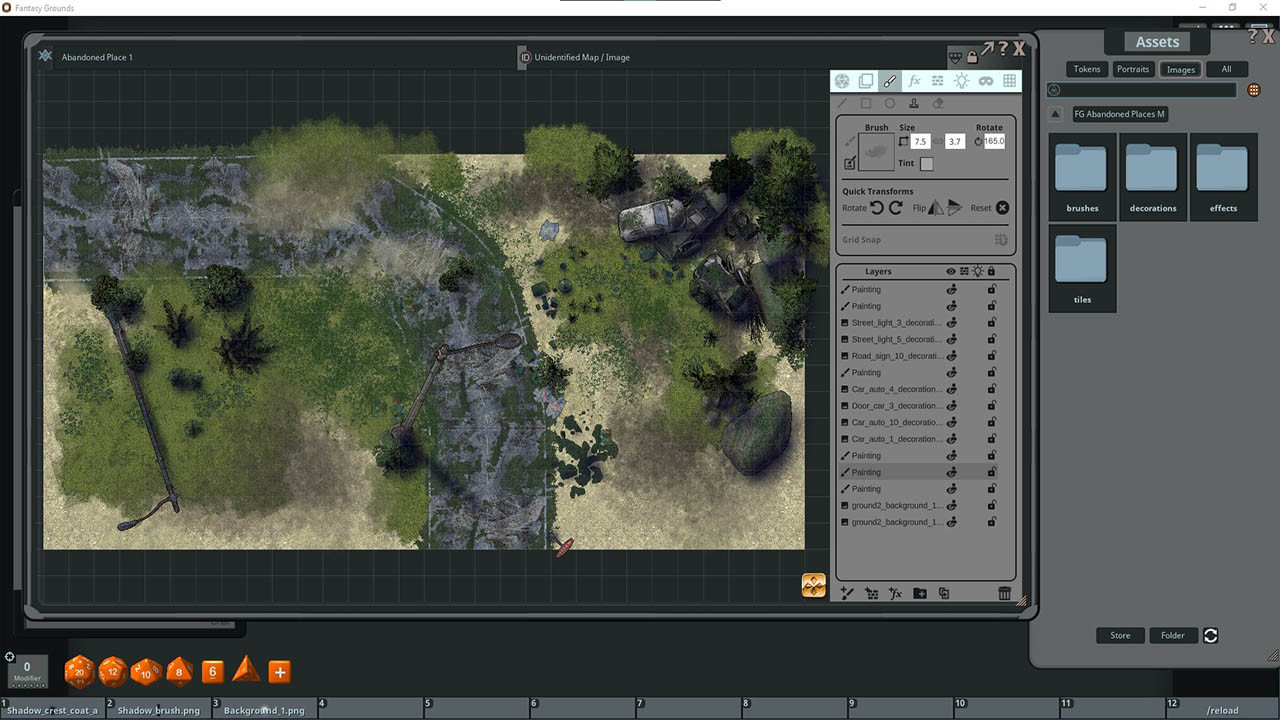This screenshot has height=720, width=1280.
Task: Go up from FG Abandoned Places folder
Action: pos(1057,113)
